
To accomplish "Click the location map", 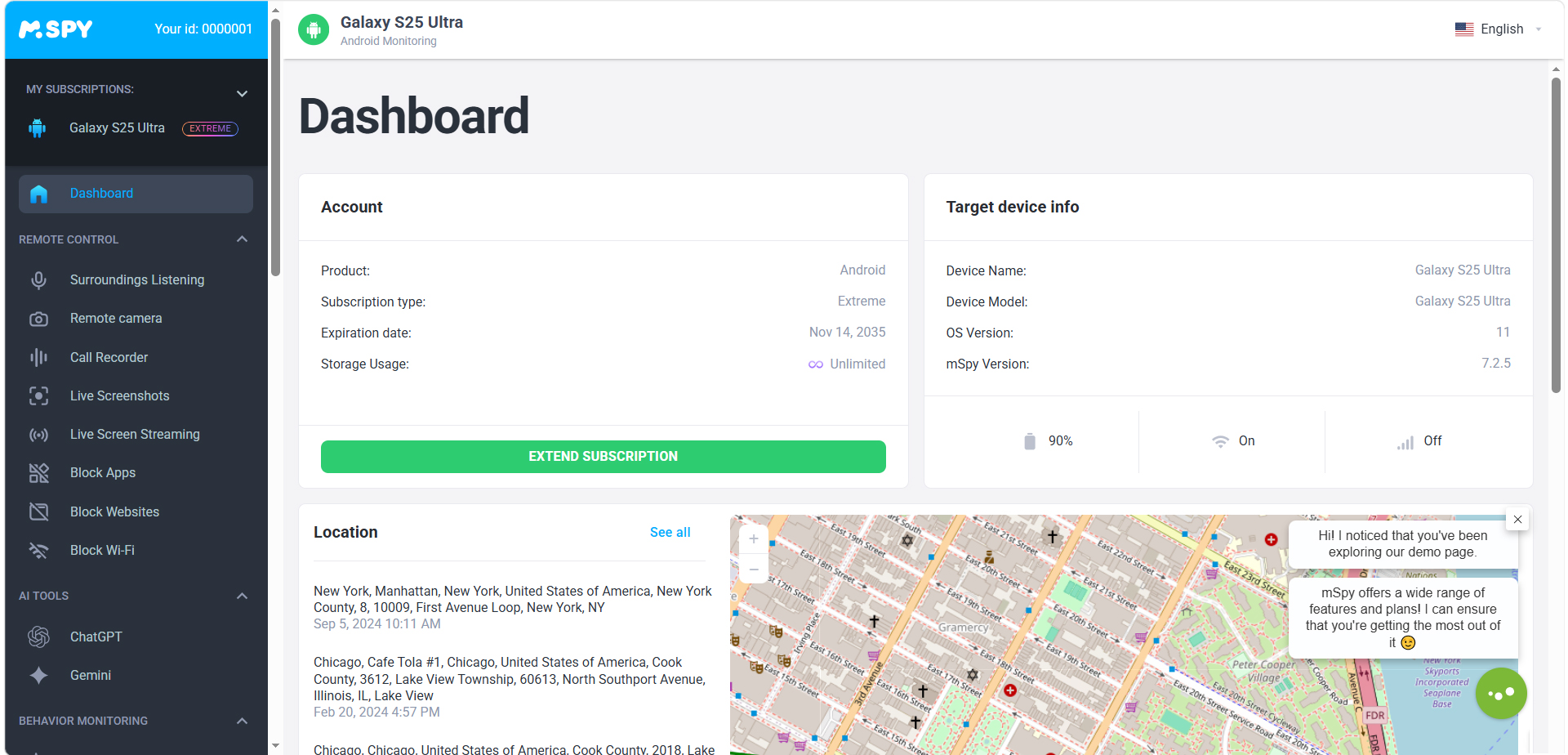I will coord(1124,634).
